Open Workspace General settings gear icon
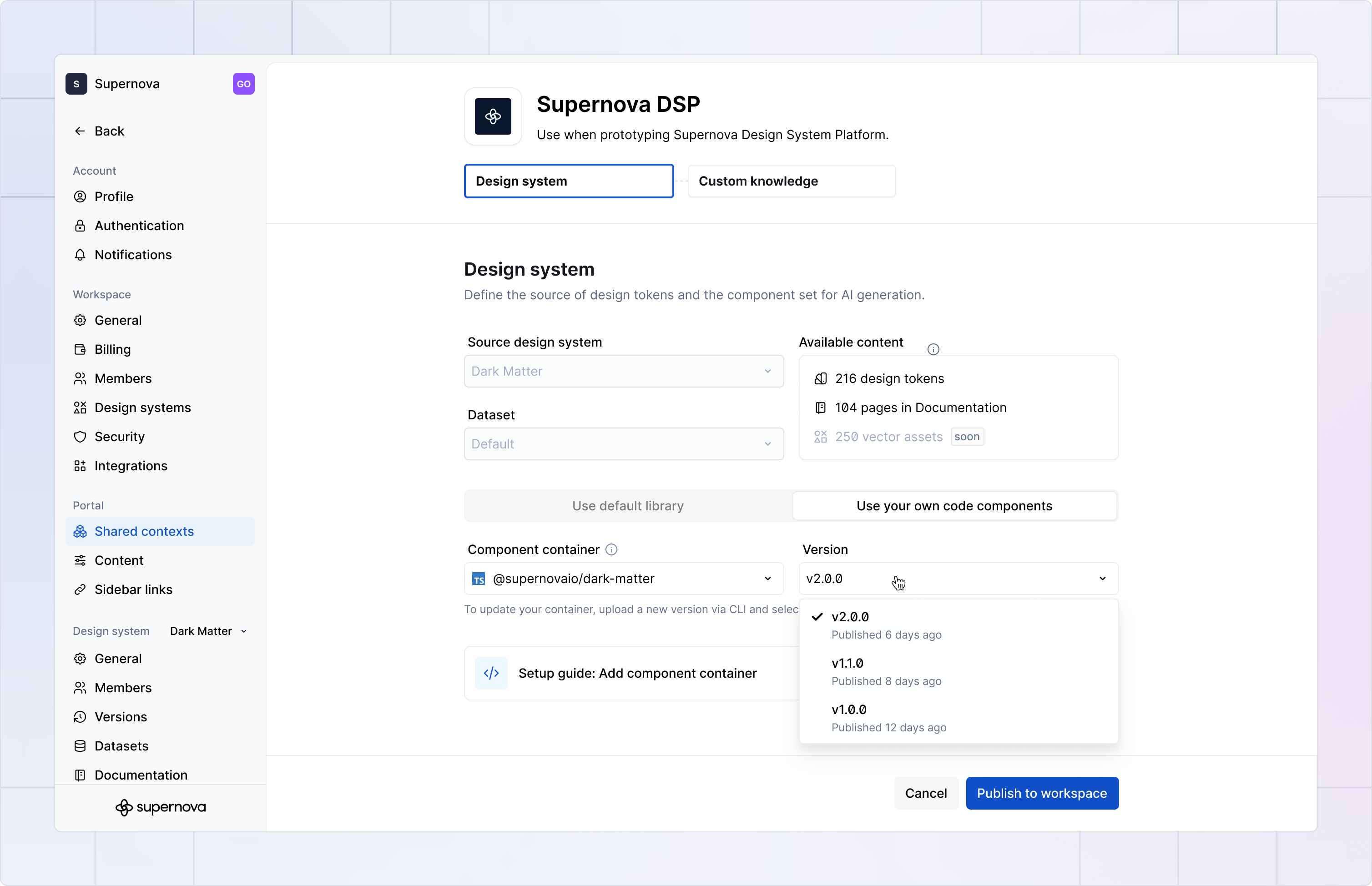 point(80,321)
